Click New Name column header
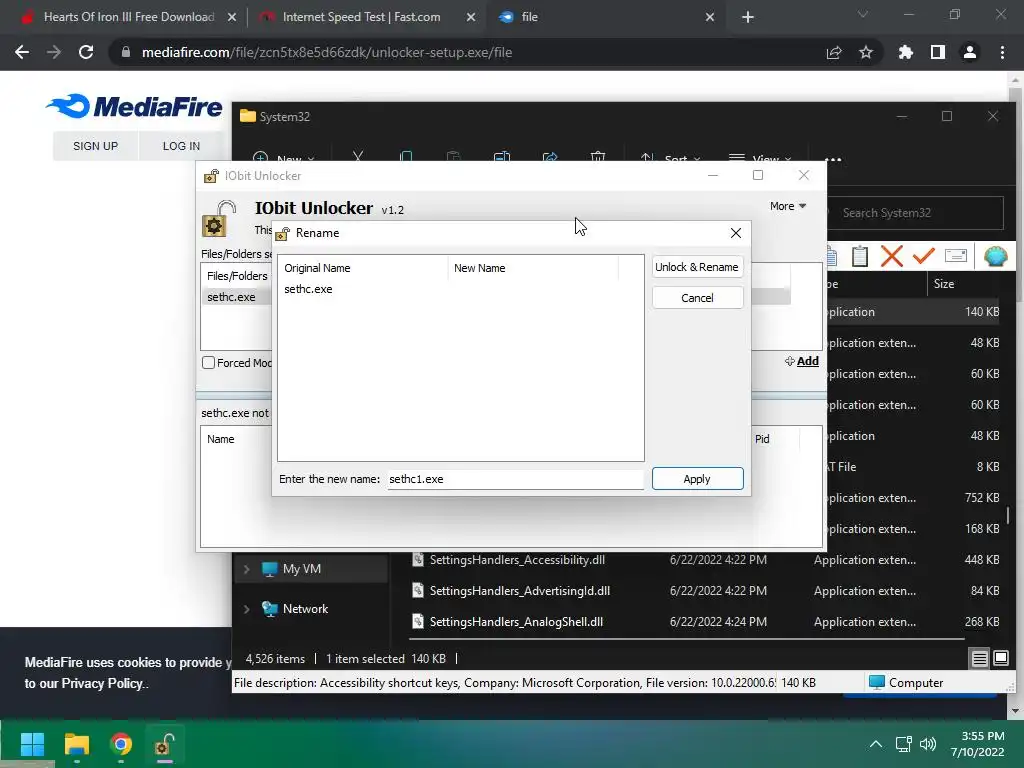Image resolution: width=1024 pixels, height=768 pixels. (479, 268)
